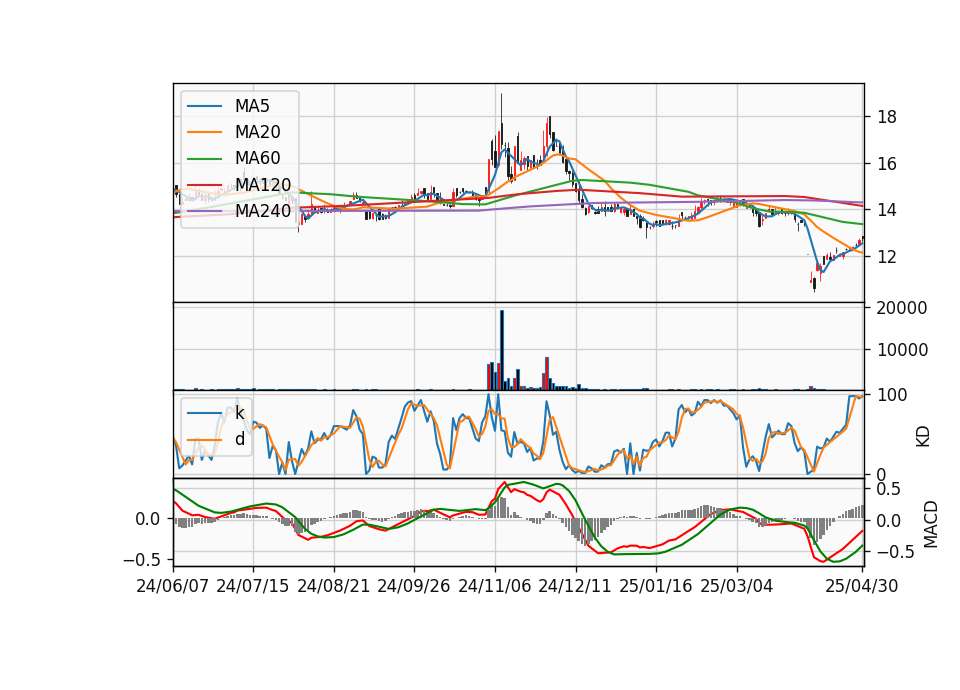Image resolution: width=960 pixels, height=690 pixels.
Task: Click the left MACD axis value −0.5
Action: 142,560
